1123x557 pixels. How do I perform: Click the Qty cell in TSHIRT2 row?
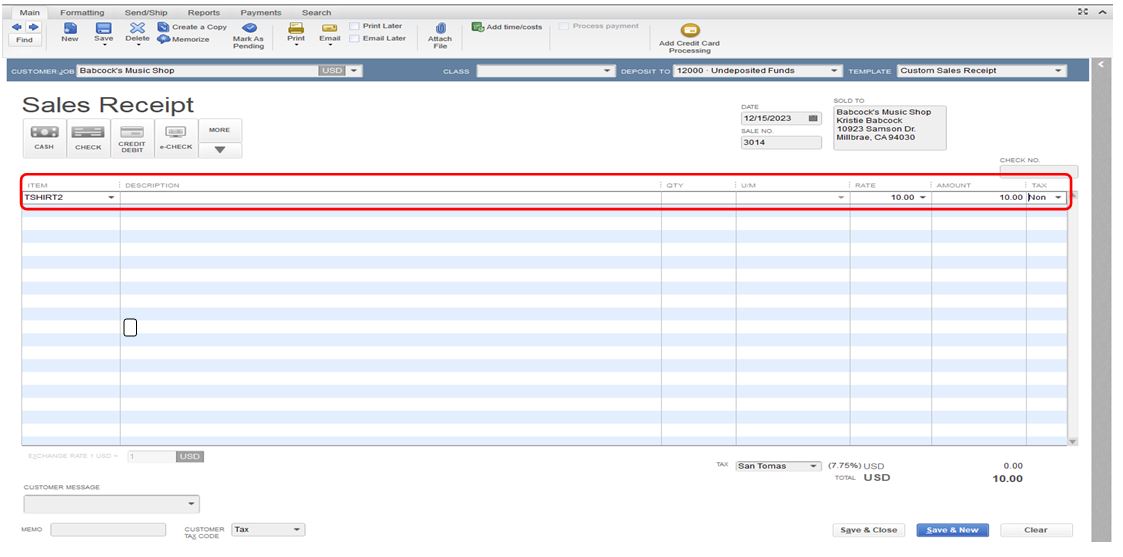[x=698, y=198]
